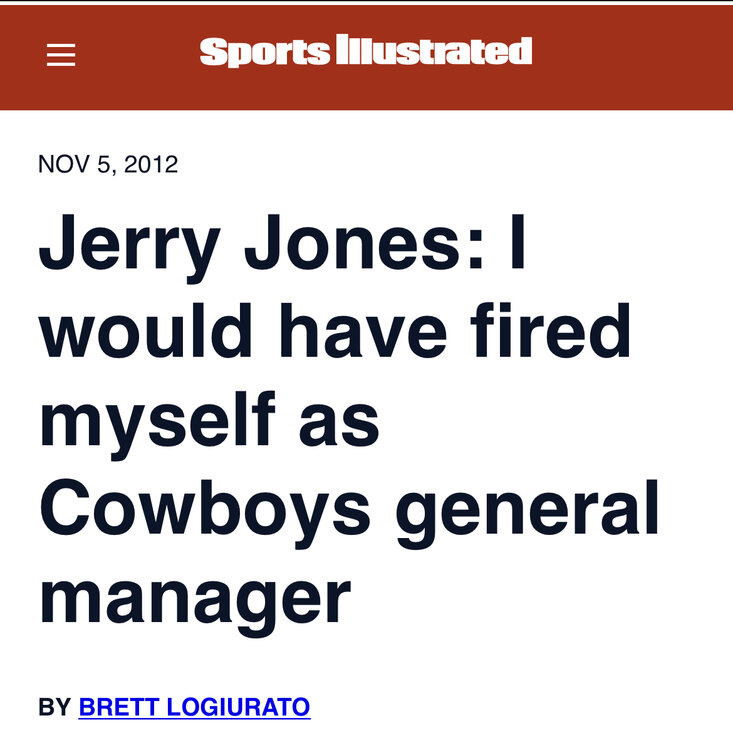Click the Sports Illustrated logo

tap(365, 52)
